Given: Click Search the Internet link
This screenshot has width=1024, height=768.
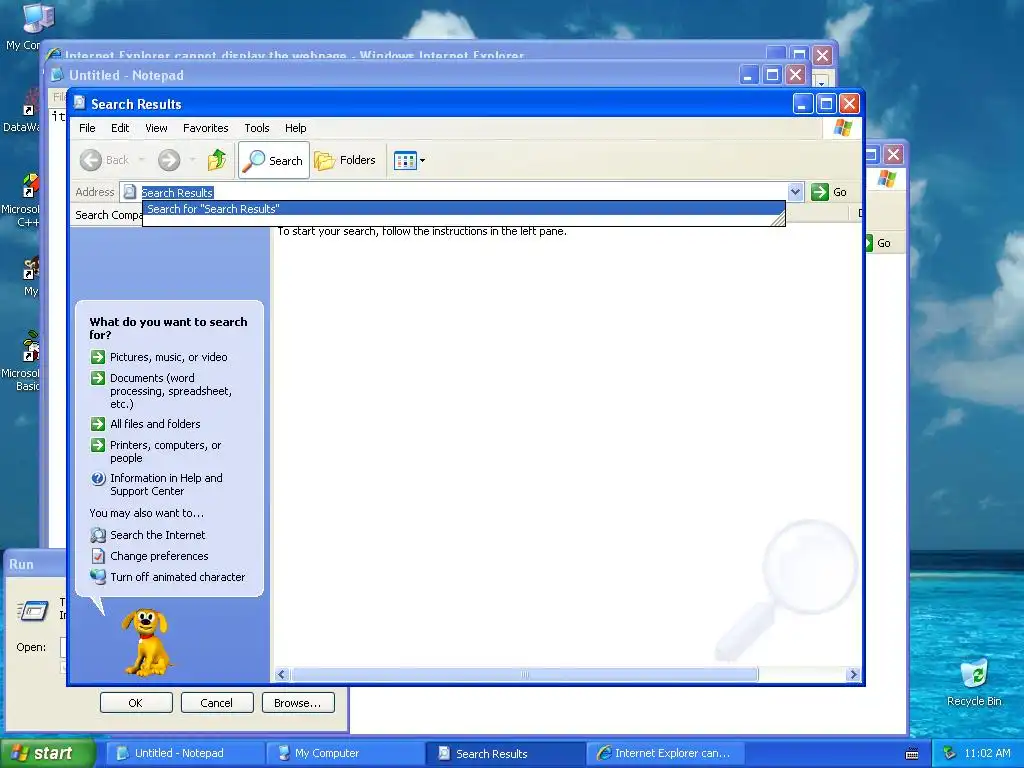Looking at the screenshot, I should click(x=157, y=535).
